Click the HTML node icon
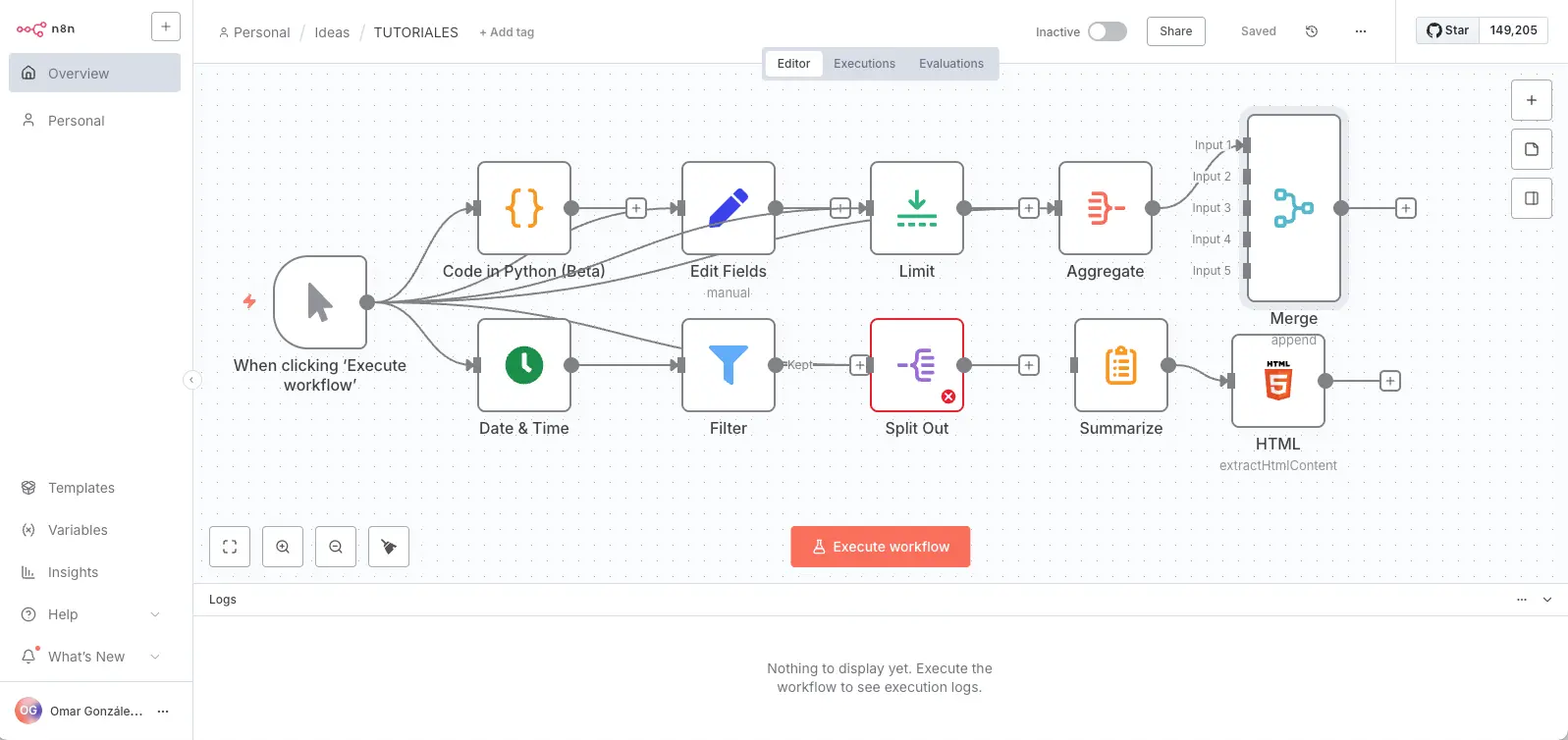1568x740 pixels. tap(1277, 381)
